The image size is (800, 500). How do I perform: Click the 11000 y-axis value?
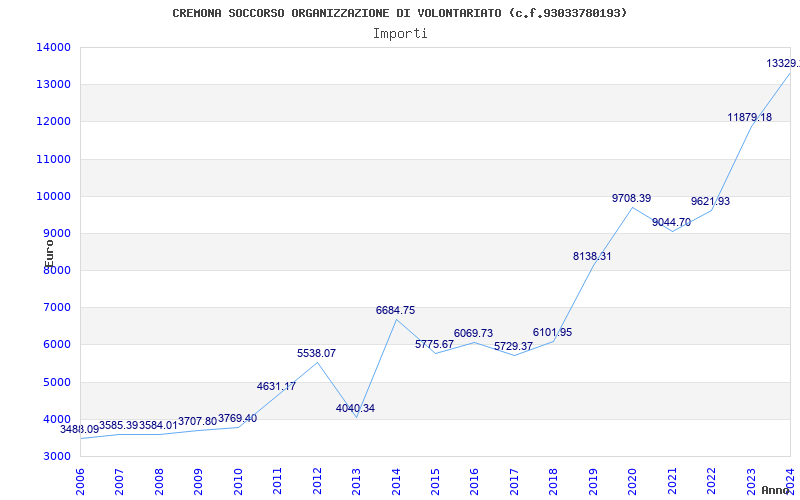coord(53,159)
